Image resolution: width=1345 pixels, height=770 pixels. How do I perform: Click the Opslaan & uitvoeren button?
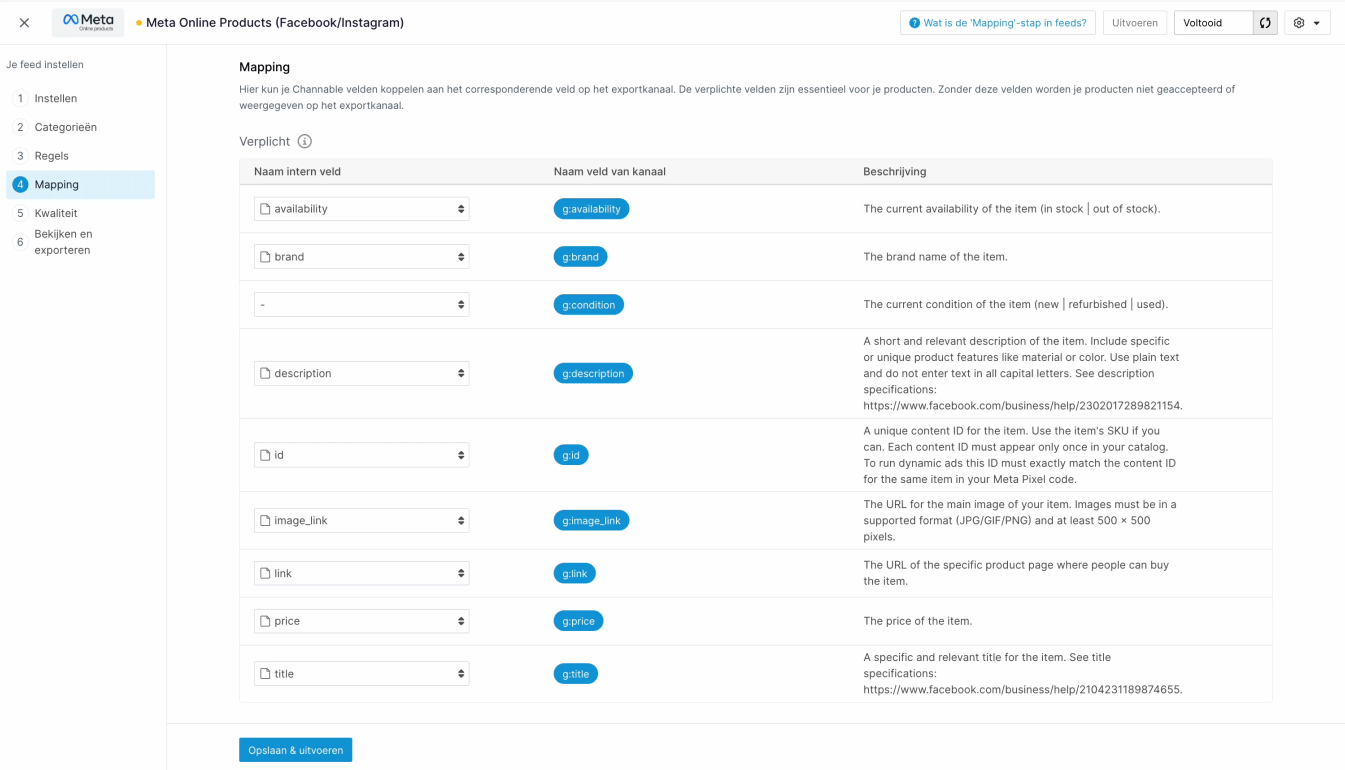point(295,750)
